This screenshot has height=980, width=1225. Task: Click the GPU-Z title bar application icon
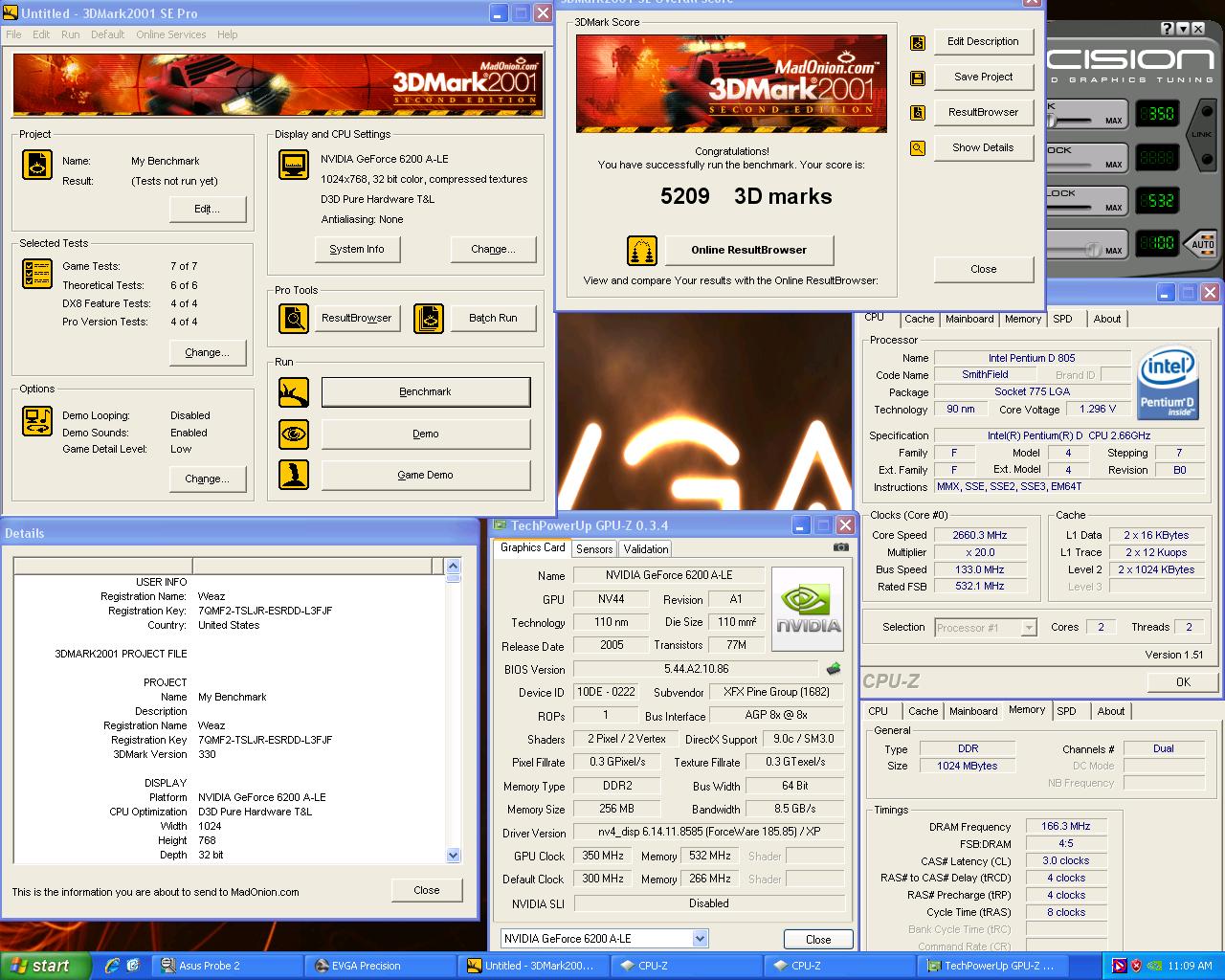pyautogui.click(x=500, y=525)
